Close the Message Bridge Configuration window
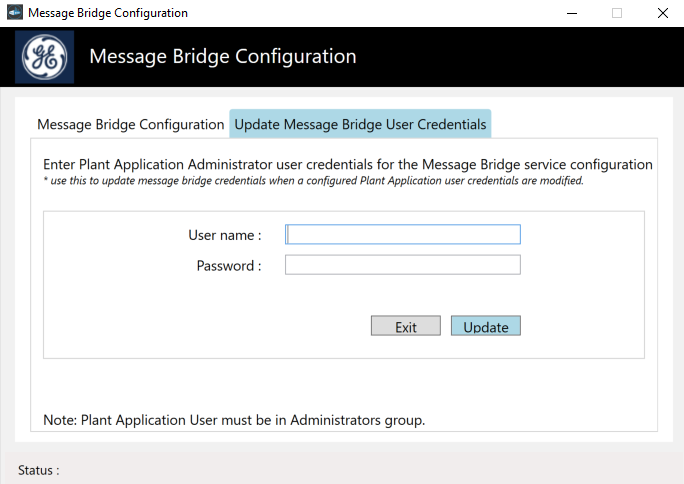This screenshot has height=484, width=684. (663, 13)
